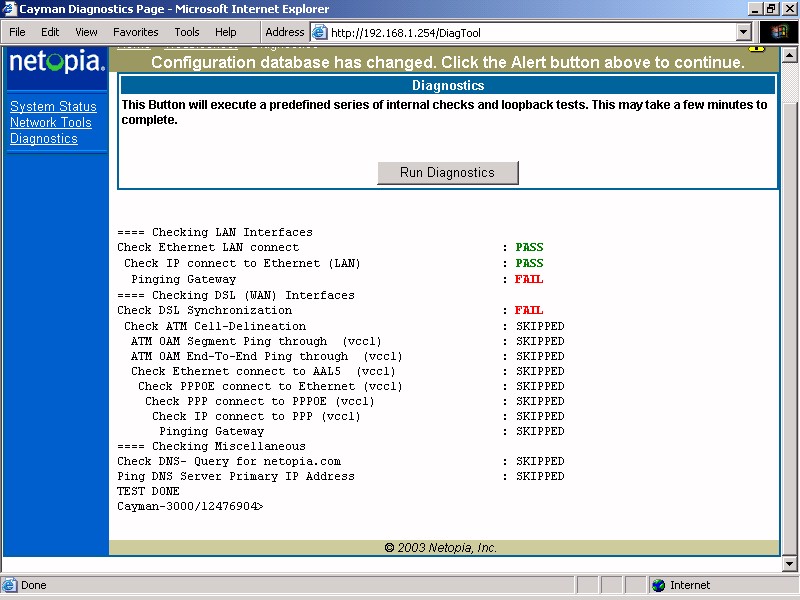The image size is (800, 600).
Task: Click SKIPPED result for ATM Cell-Delineation
Action: (x=540, y=326)
